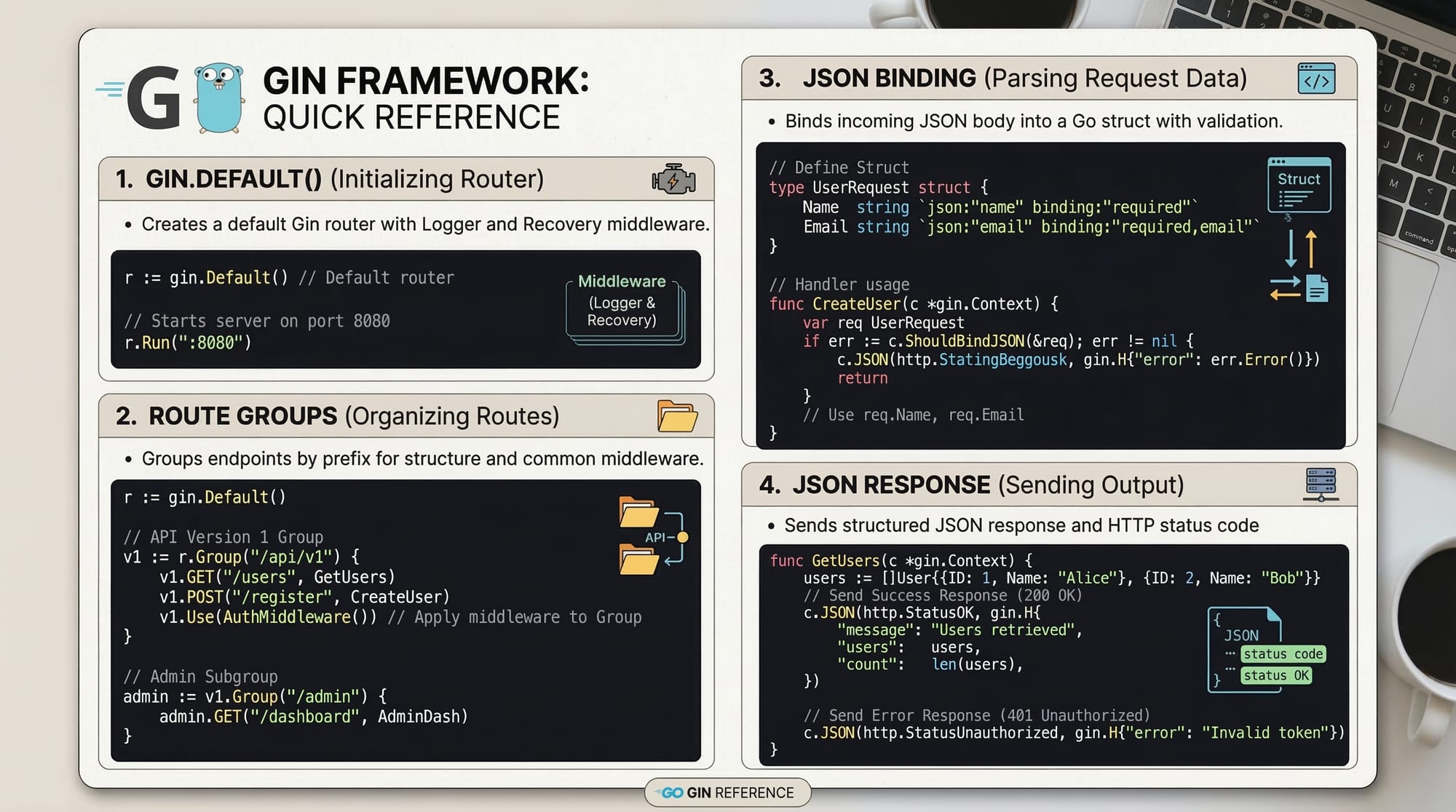Viewport: 1456px width, 812px height.
Task: Click the large G logo letter
Action: [154, 98]
